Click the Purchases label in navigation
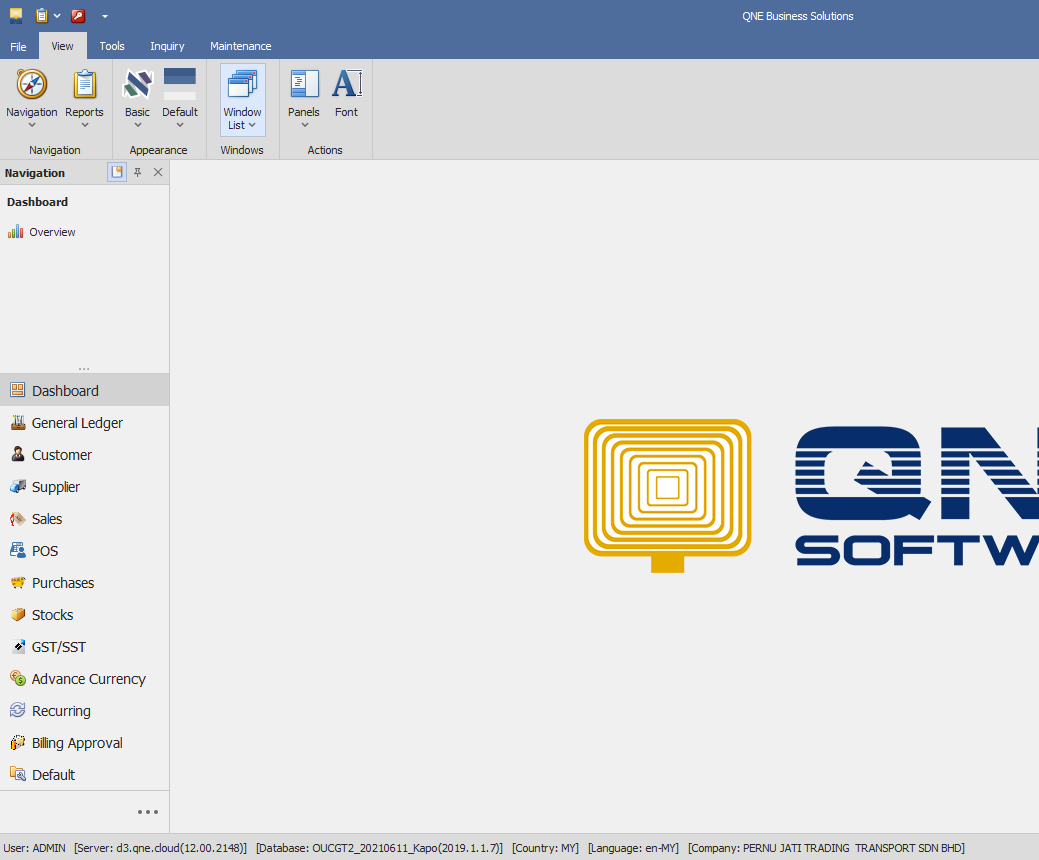The height and width of the screenshot is (860, 1039). point(63,582)
